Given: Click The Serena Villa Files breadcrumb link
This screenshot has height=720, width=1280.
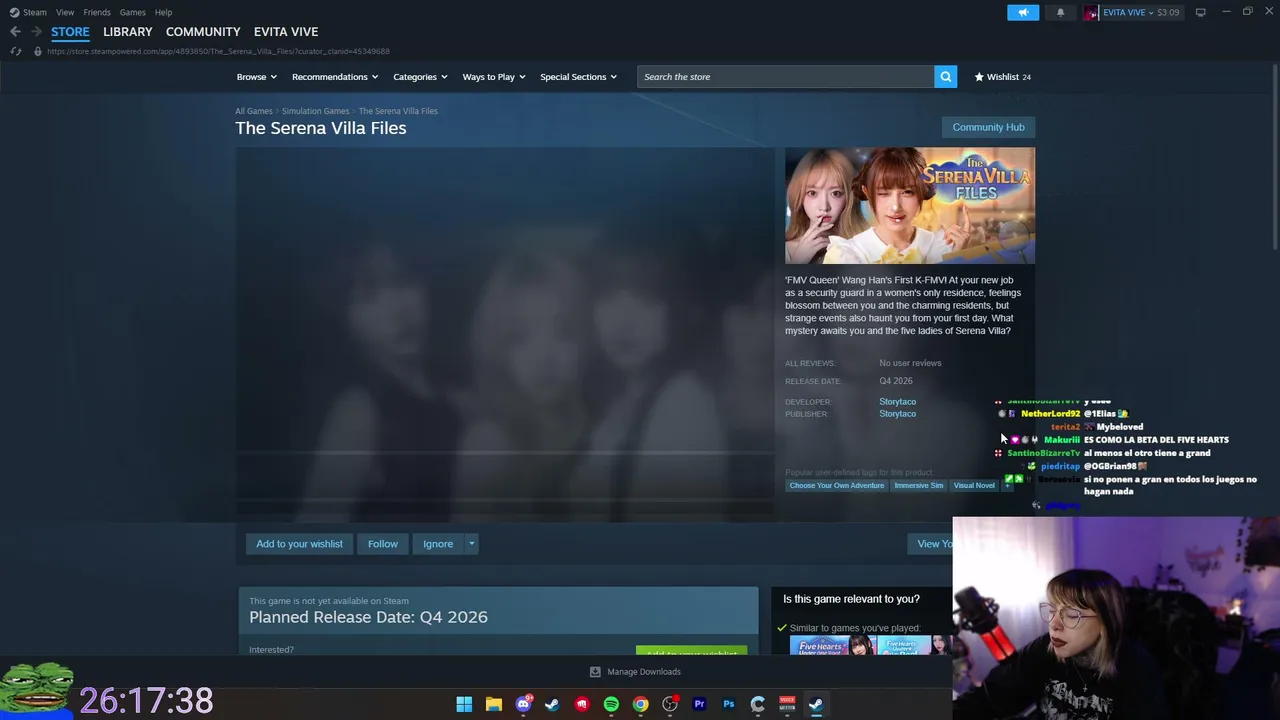Looking at the screenshot, I should click(398, 111).
